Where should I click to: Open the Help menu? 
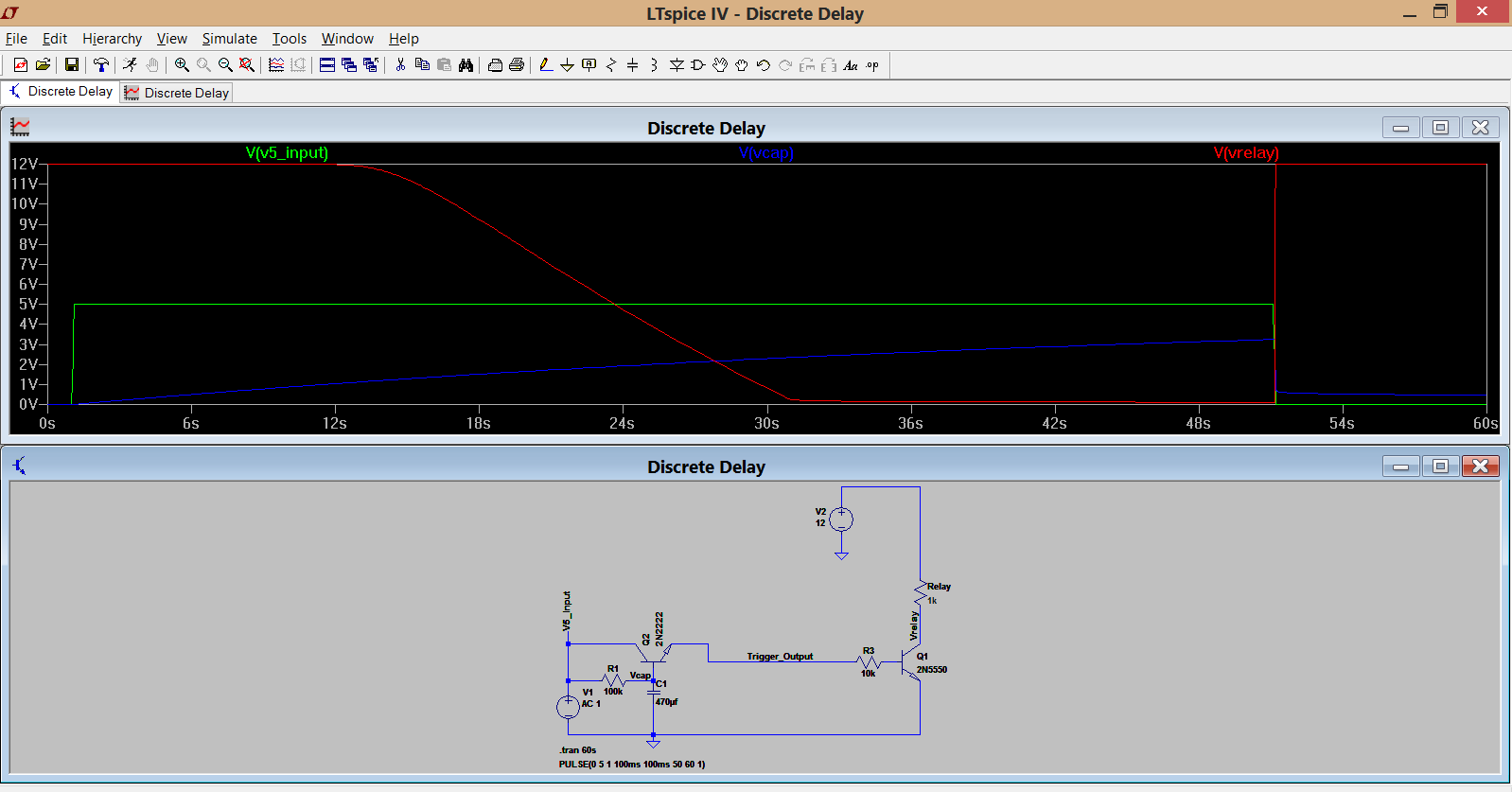403,39
